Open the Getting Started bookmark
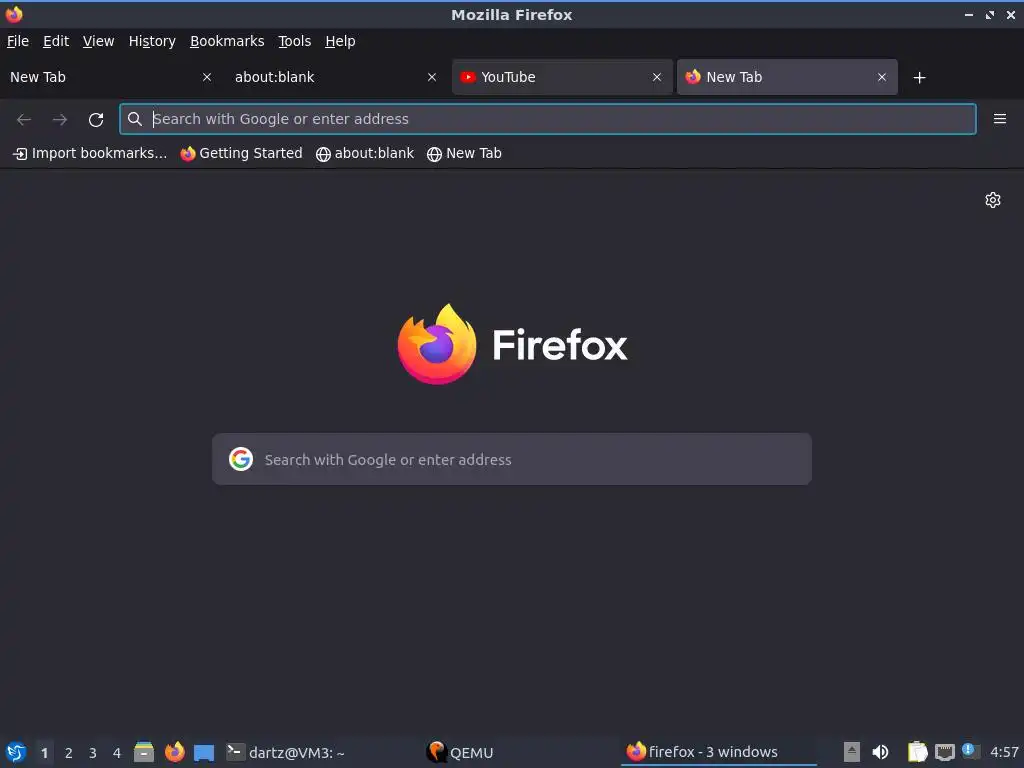Image resolution: width=1024 pixels, height=768 pixels. click(x=241, y=153)
